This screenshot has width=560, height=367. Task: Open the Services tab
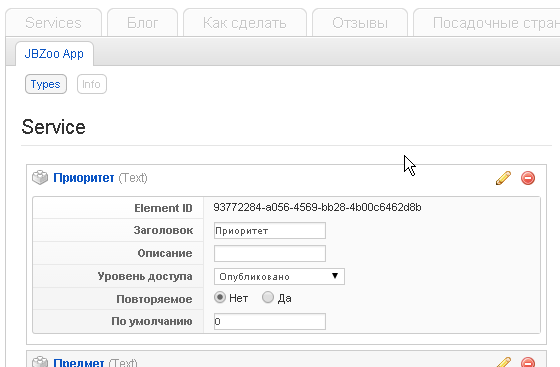click(x=54, y=23)
